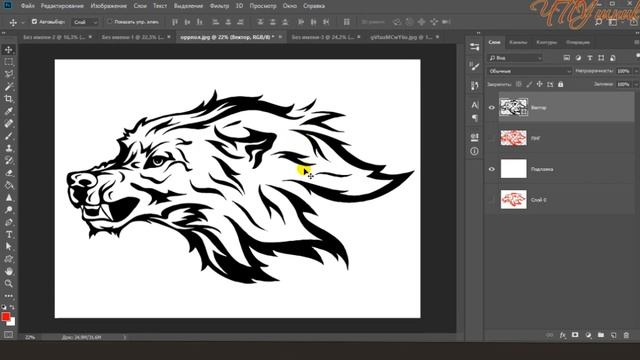The image size is (640, 360).
Task: Select the Pen tool
Action: pos(9,222)
